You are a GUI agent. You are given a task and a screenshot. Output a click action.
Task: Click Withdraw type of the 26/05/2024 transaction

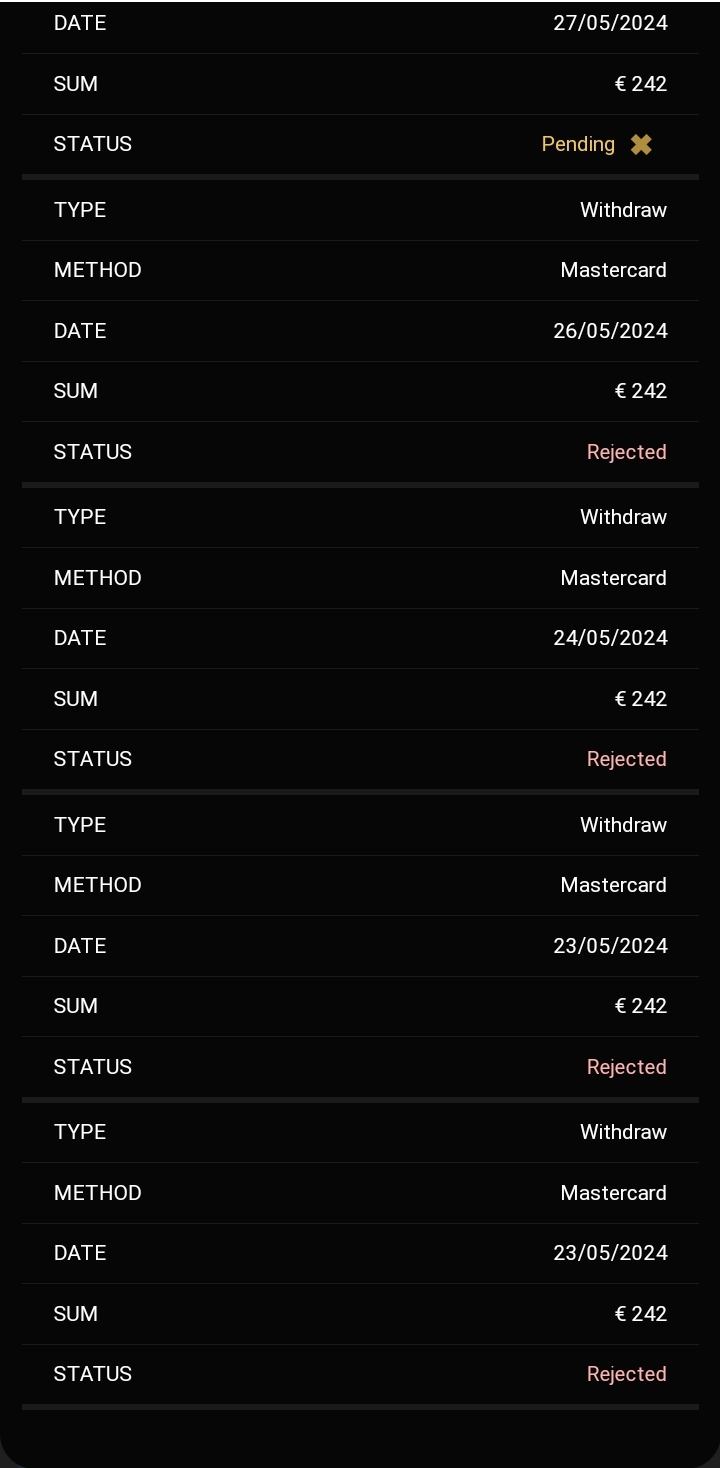[623, 210]
